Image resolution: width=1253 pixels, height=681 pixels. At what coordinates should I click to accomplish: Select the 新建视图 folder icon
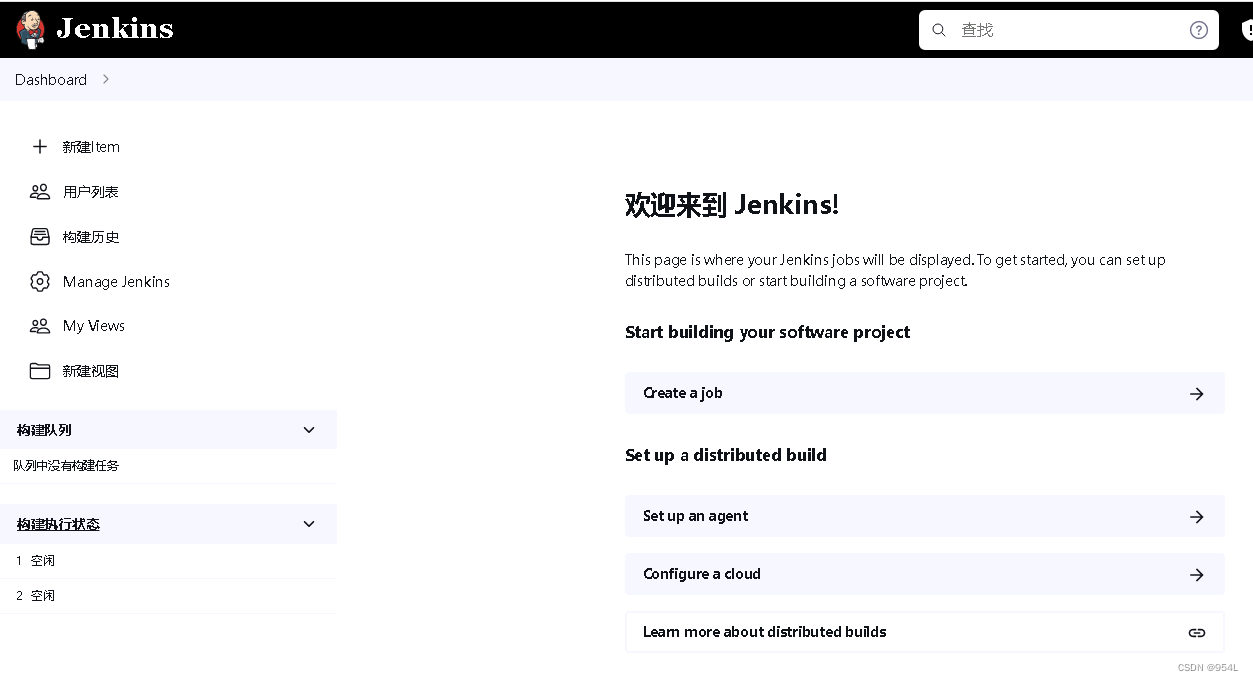point(40,370)
